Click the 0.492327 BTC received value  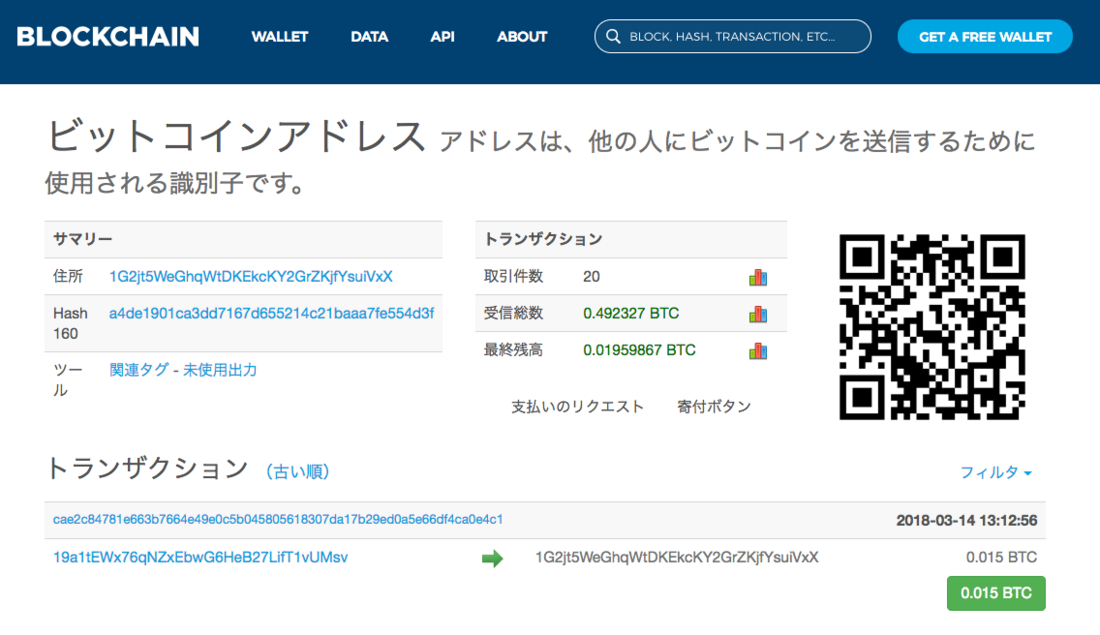tap(631, 314)
